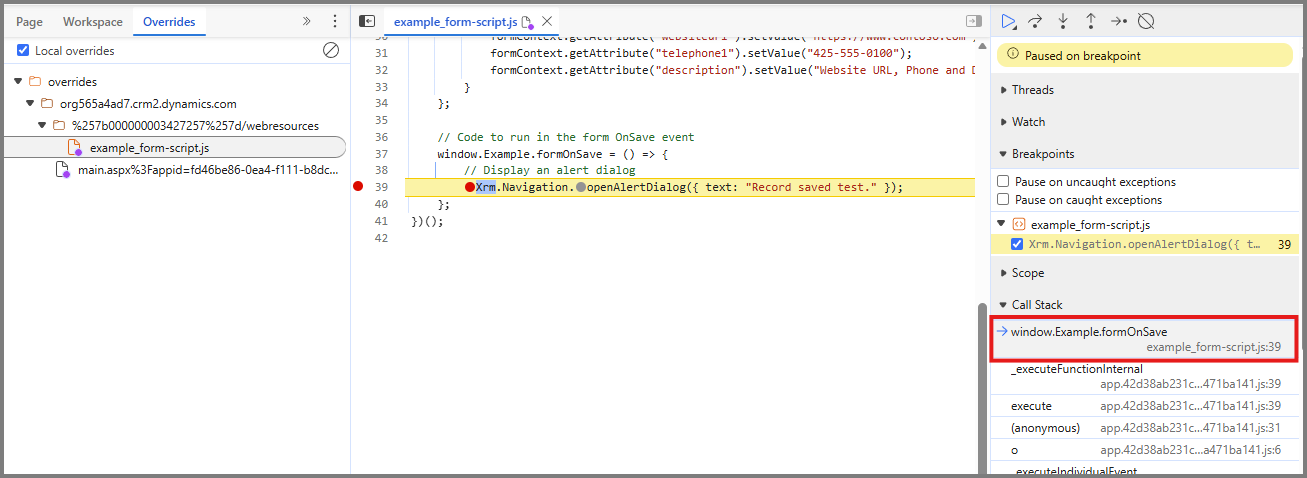Screen dimensions: 1307x478
Task: Click gray inline breakpoint before openAlertDialog
Action: coord(580,187)
